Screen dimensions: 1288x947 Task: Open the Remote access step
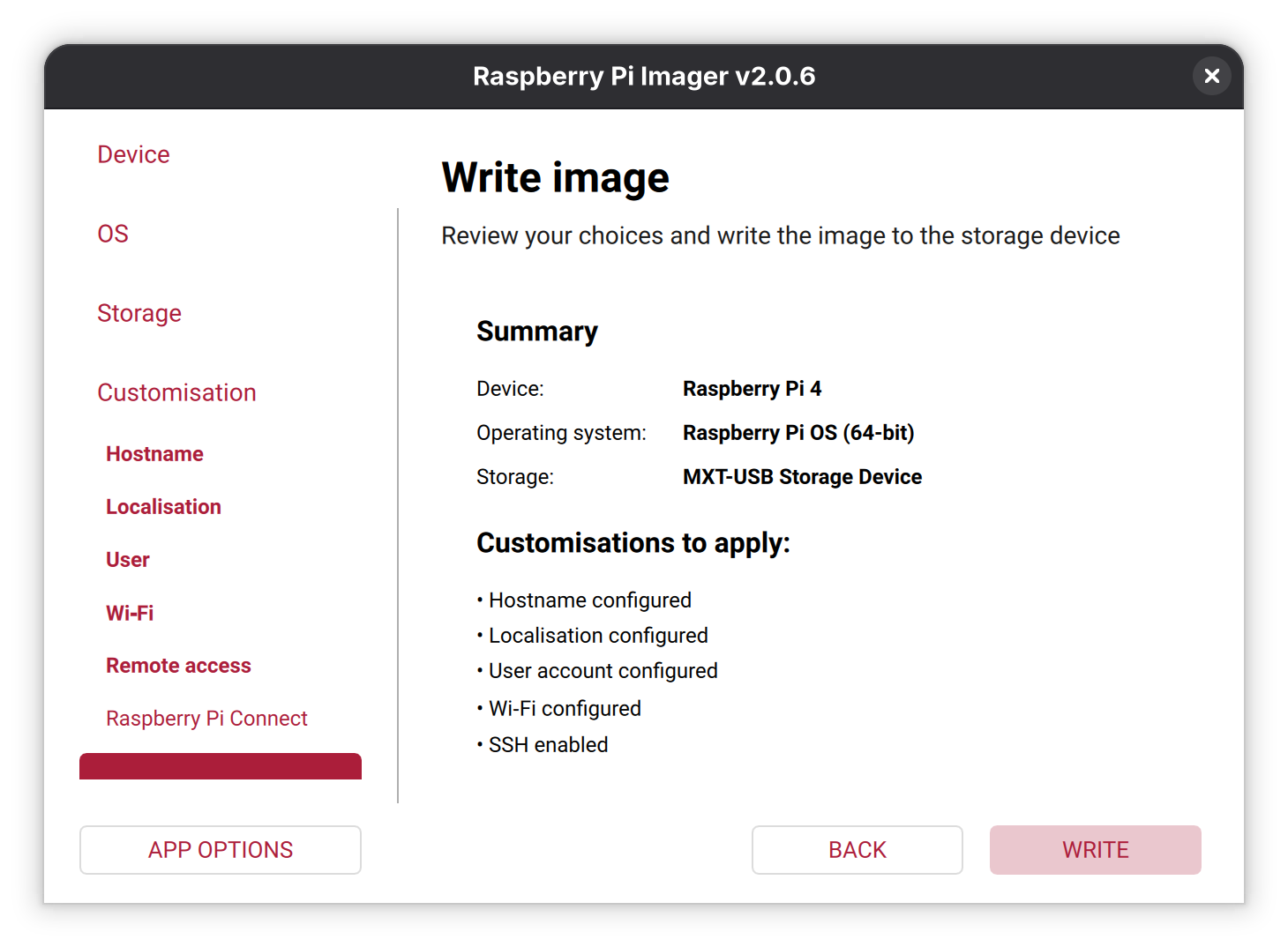tap(178, 666)
